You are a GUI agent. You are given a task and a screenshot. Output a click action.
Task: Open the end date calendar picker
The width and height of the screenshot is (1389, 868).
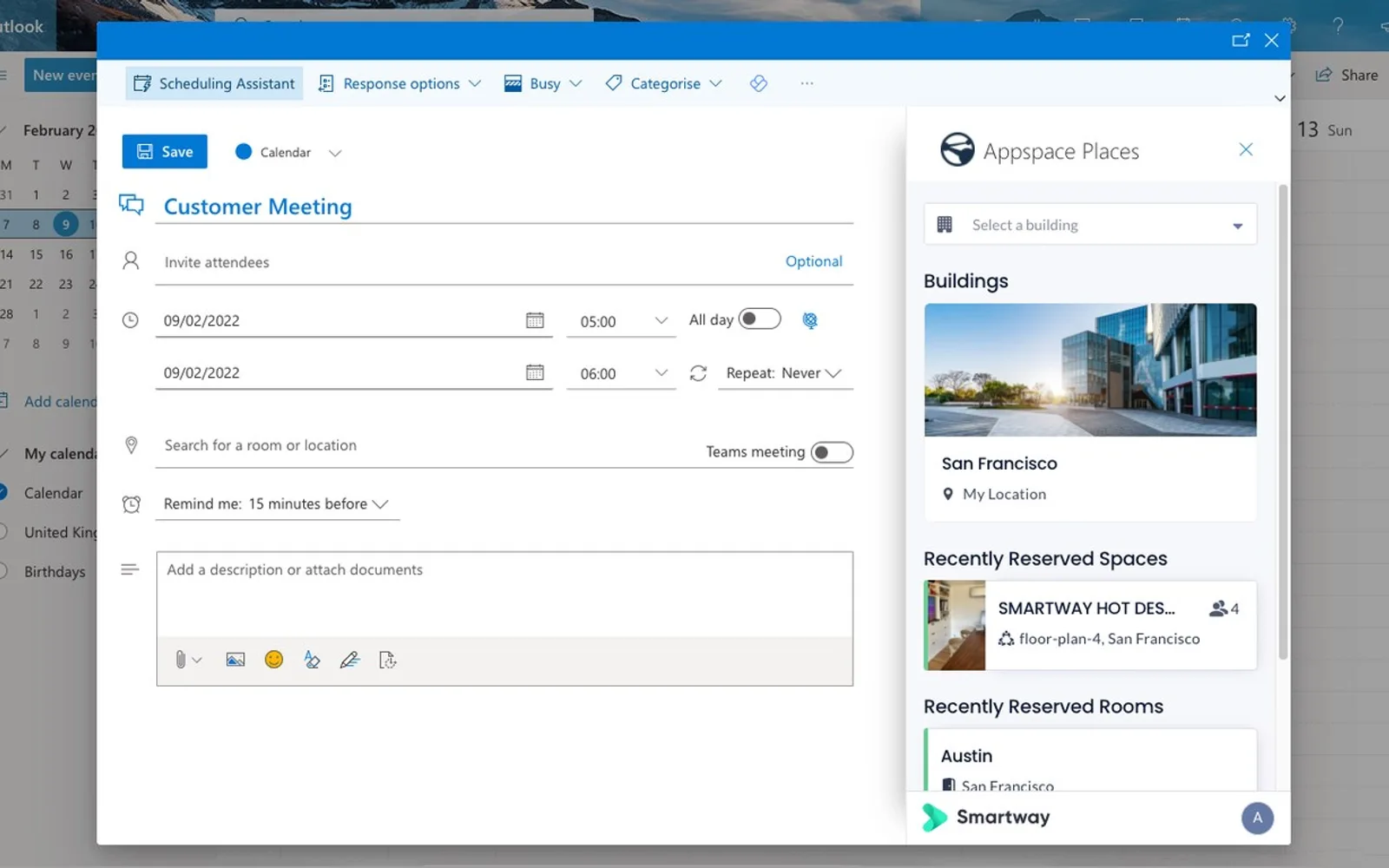click(535, 372)
